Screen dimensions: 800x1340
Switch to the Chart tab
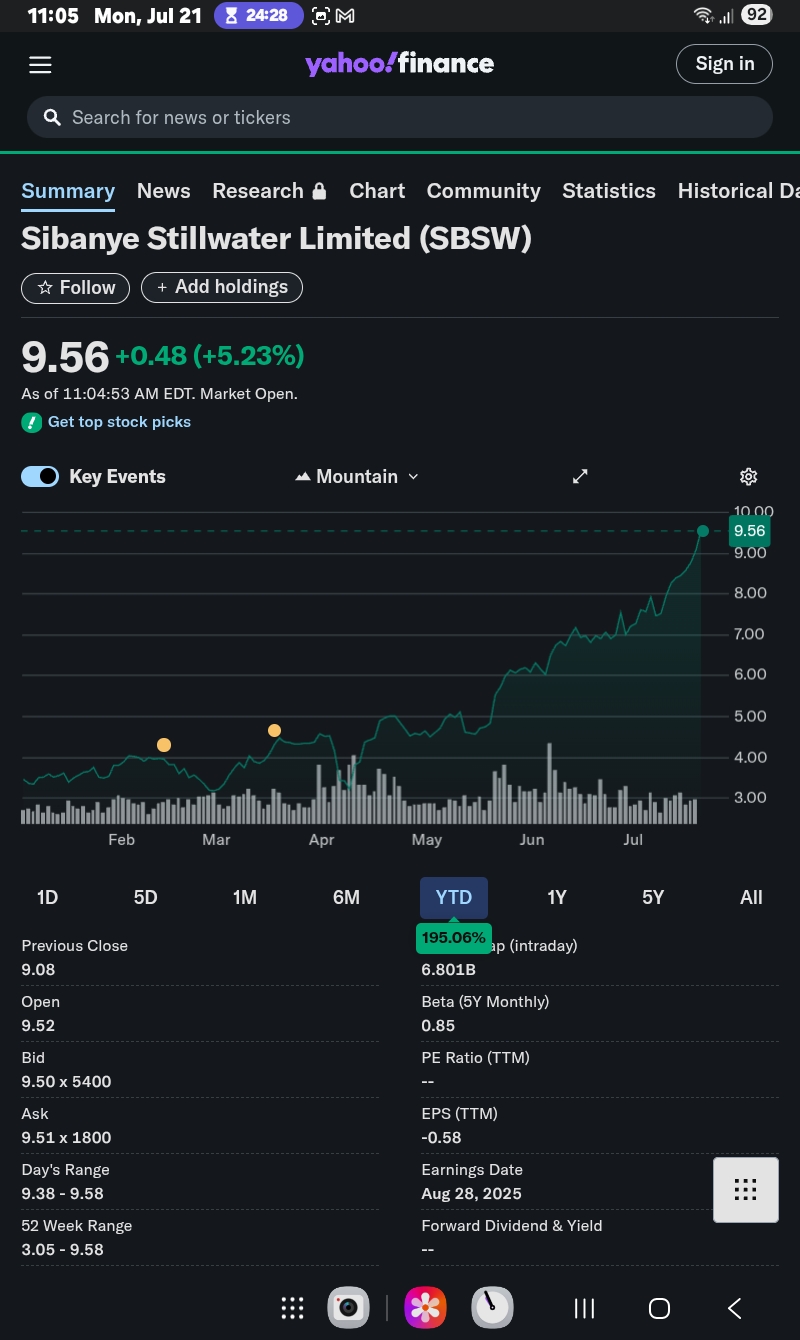[377, 191]
